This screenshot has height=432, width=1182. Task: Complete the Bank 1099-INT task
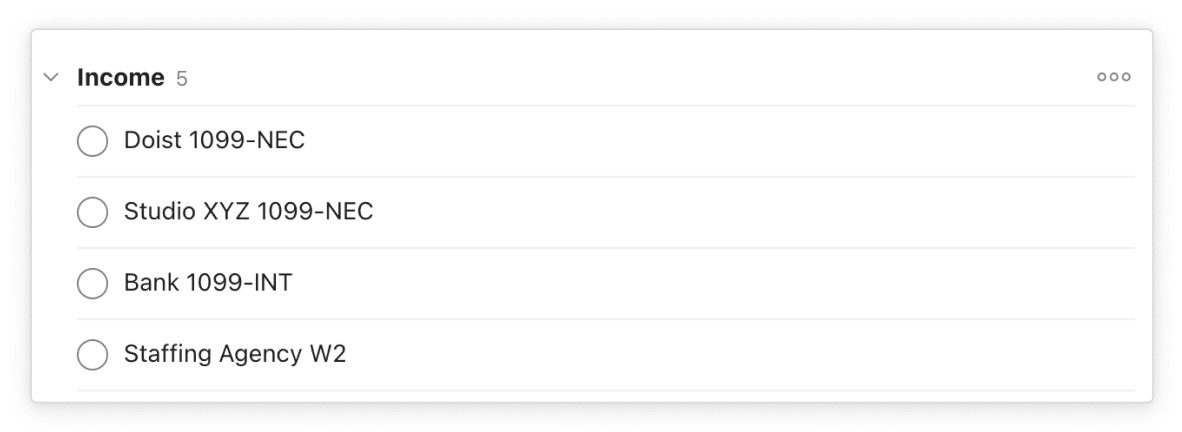point(92,283)
